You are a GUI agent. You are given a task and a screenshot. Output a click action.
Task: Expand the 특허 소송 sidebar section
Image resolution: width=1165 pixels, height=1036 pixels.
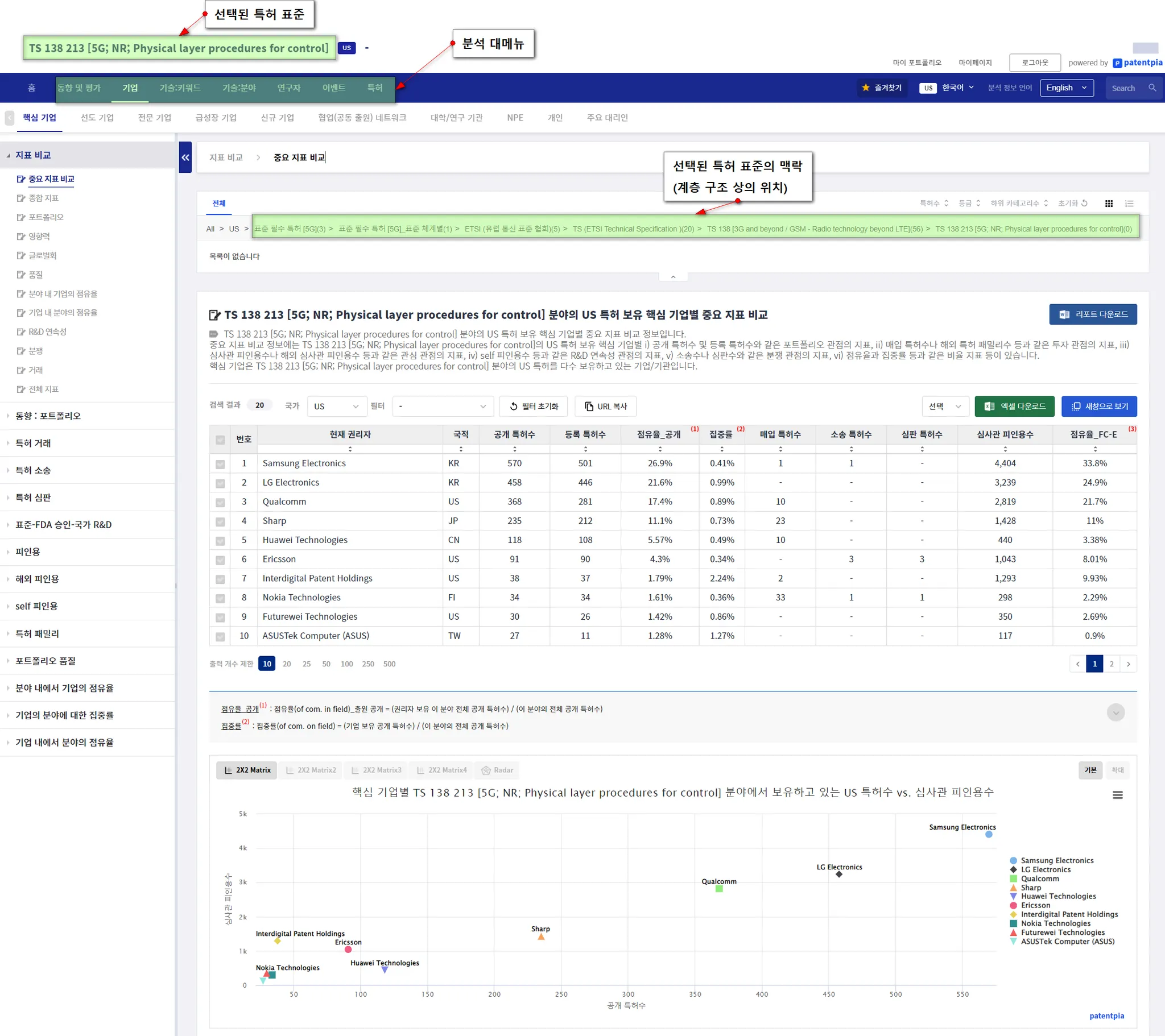point(33,470)
